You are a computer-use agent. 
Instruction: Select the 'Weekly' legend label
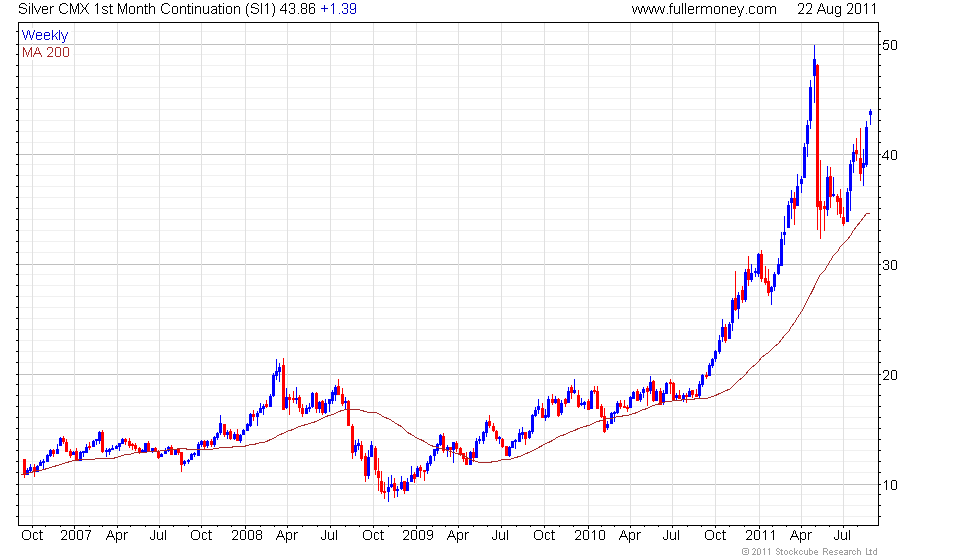tap(45, 35)
